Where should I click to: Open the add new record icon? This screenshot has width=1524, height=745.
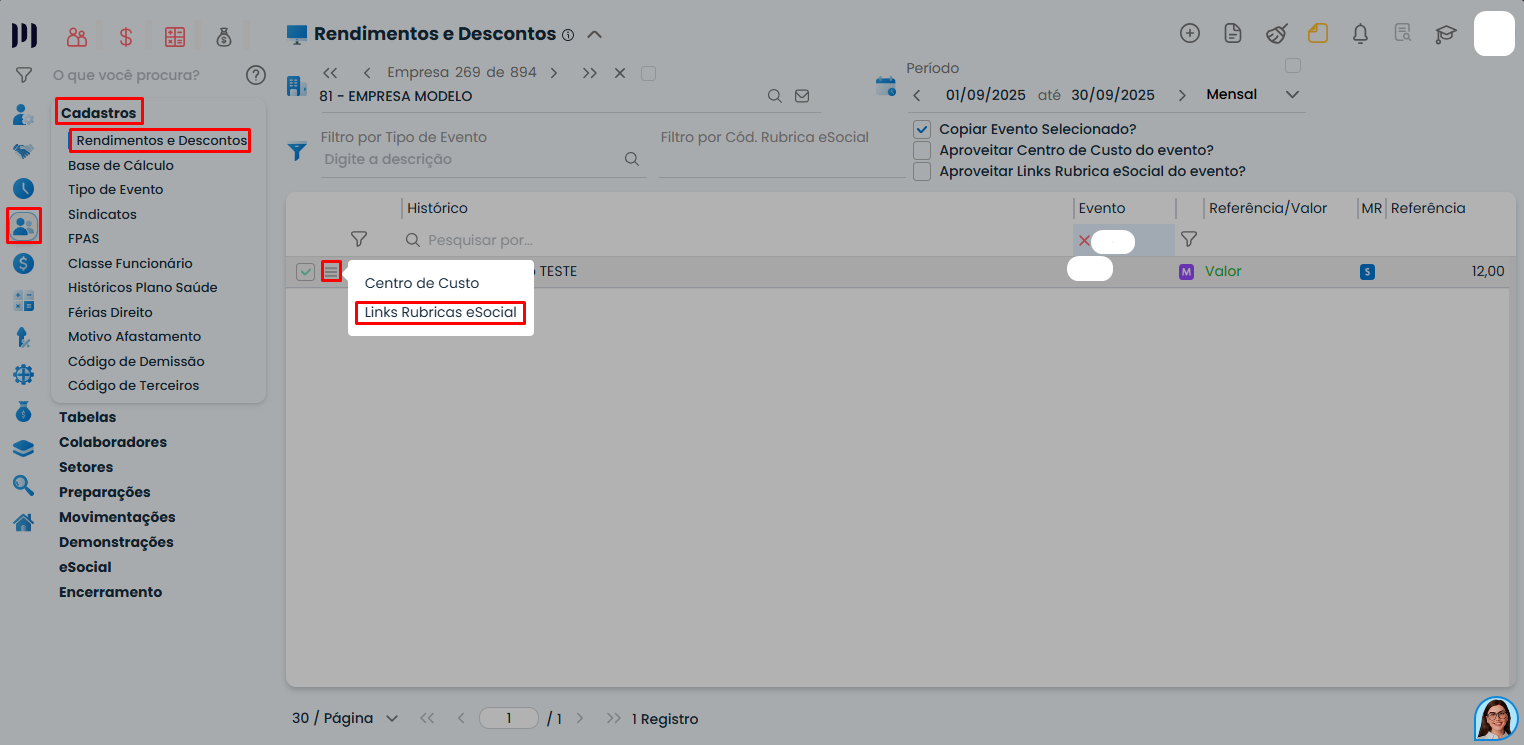point(1190,32)
